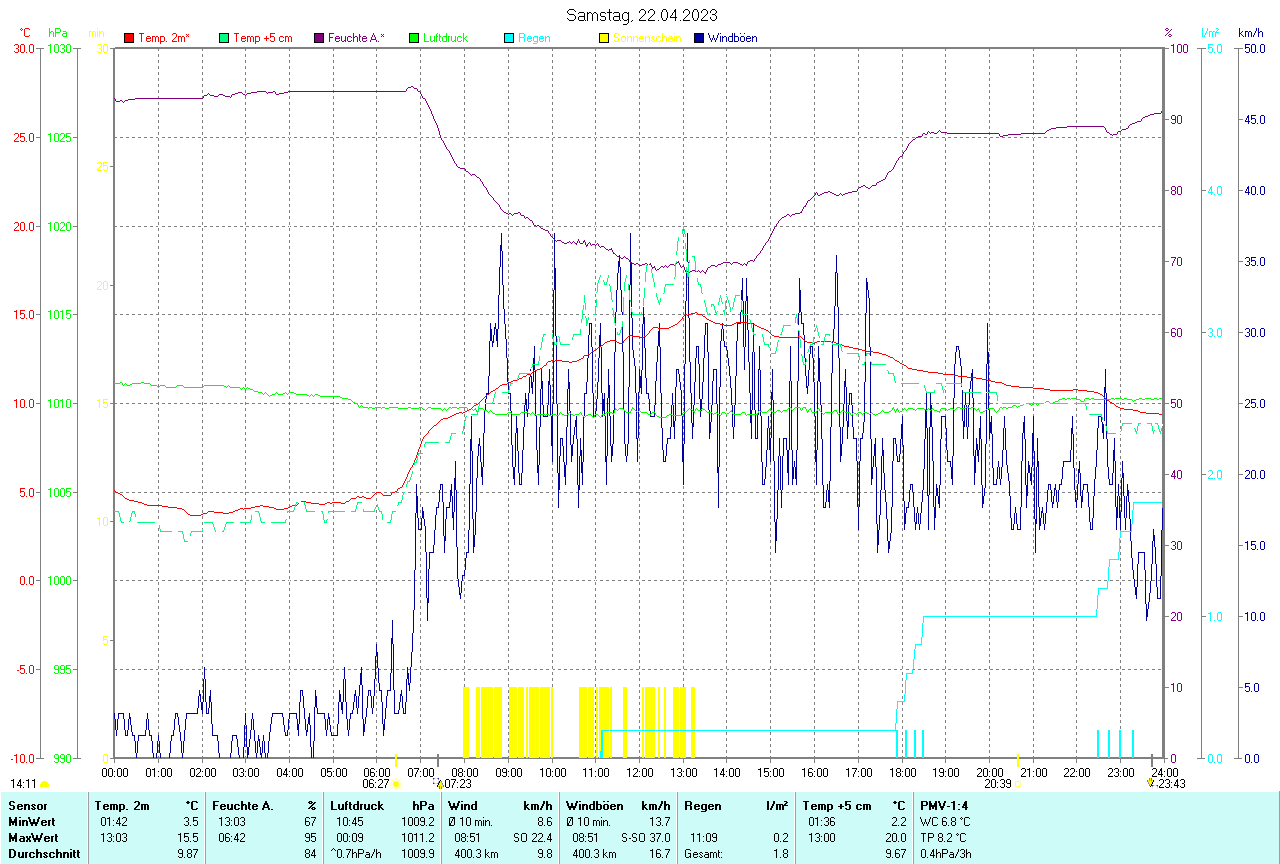Click the 'Temp. 2m' column header in the table
Viewport: 1280px width, 864px height.
122,805
